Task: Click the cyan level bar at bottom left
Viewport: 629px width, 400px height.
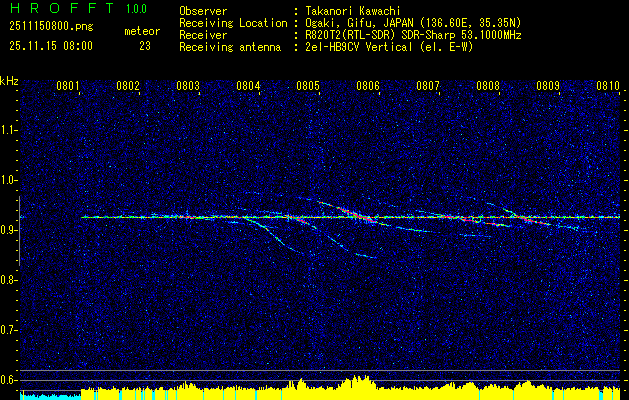Action: 51,396
